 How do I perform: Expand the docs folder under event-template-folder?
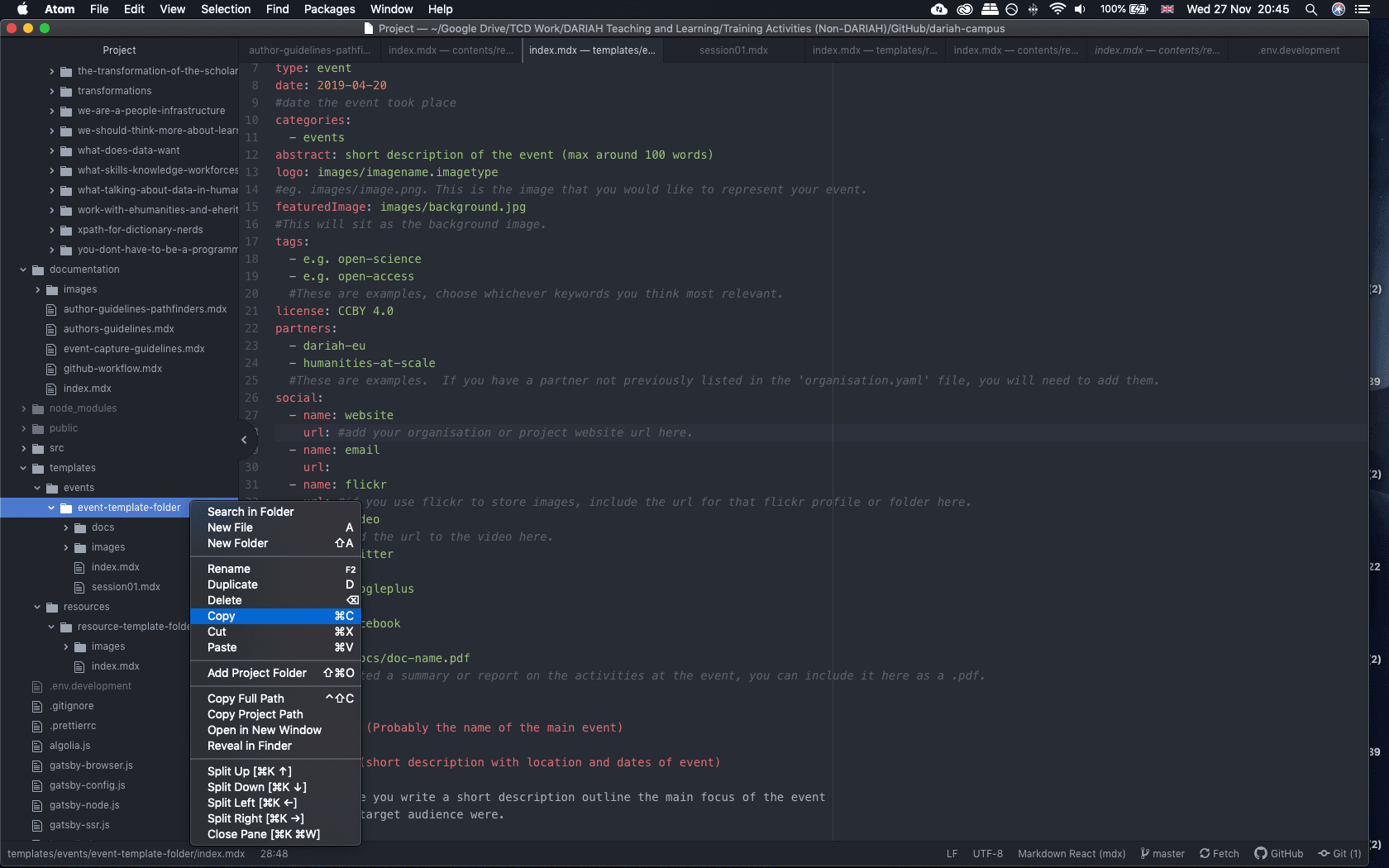click(x=66, y=527)
